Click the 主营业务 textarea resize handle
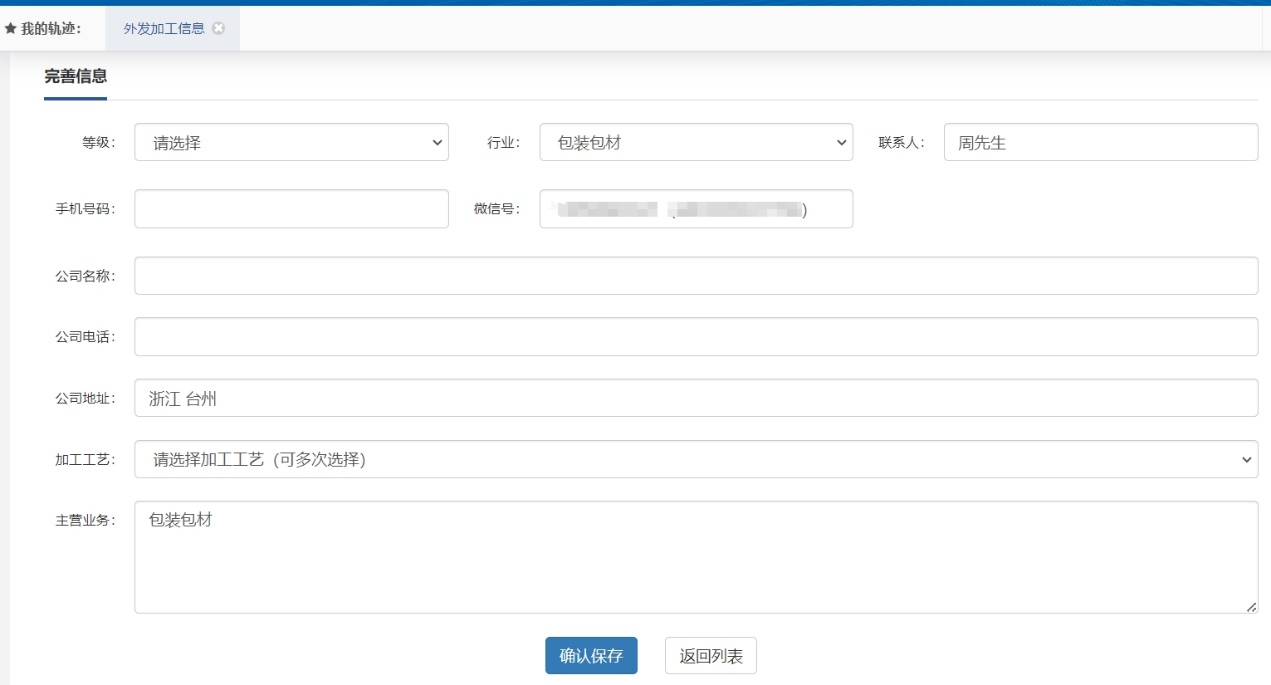This screenshot has width=1271, height=685. tap(1250, 606)
